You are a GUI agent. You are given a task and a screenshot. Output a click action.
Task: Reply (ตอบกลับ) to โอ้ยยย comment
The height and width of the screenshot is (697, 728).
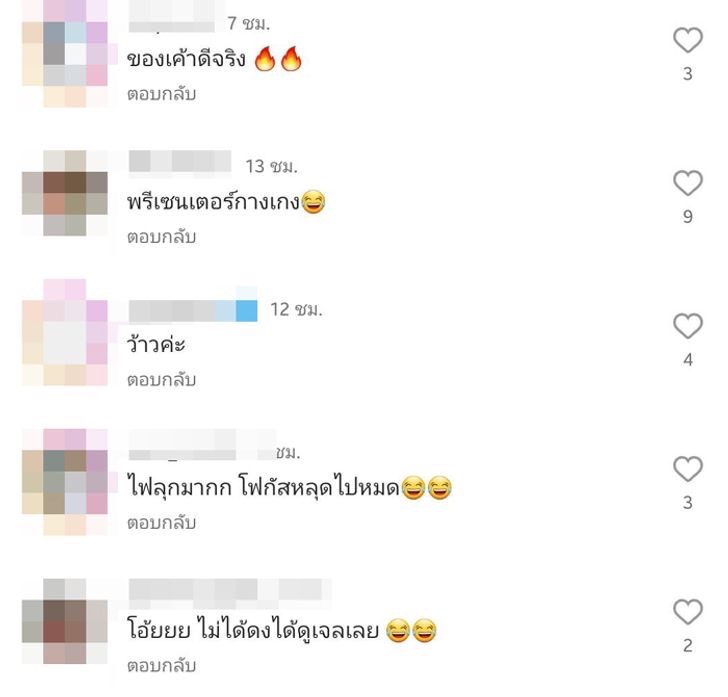point(162,666)
